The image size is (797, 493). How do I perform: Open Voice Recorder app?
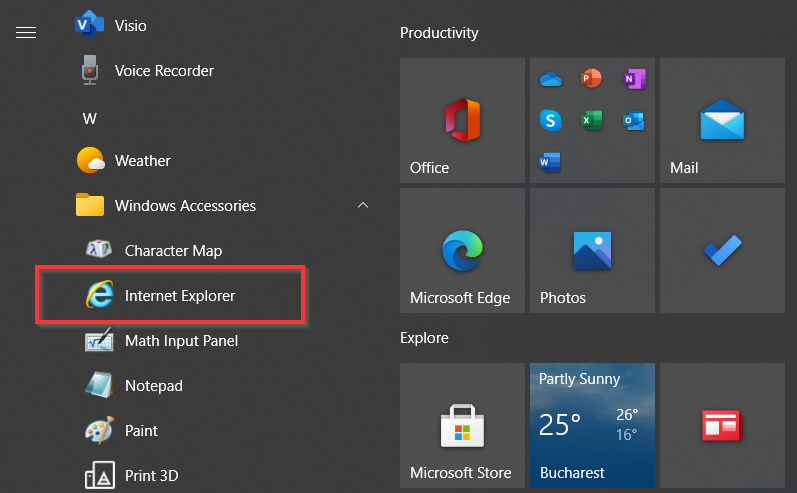163,71
